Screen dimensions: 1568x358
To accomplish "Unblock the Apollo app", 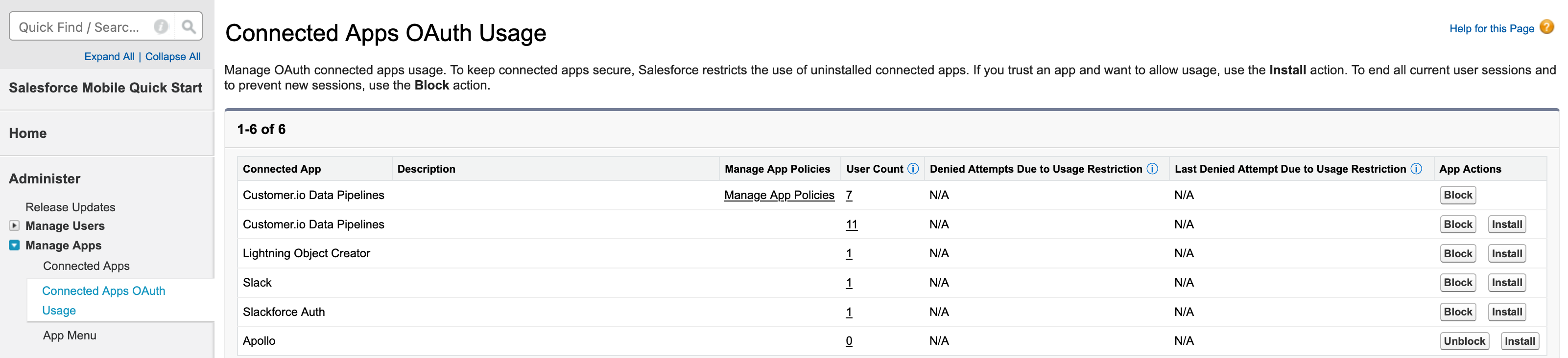I will [1465, 341].
